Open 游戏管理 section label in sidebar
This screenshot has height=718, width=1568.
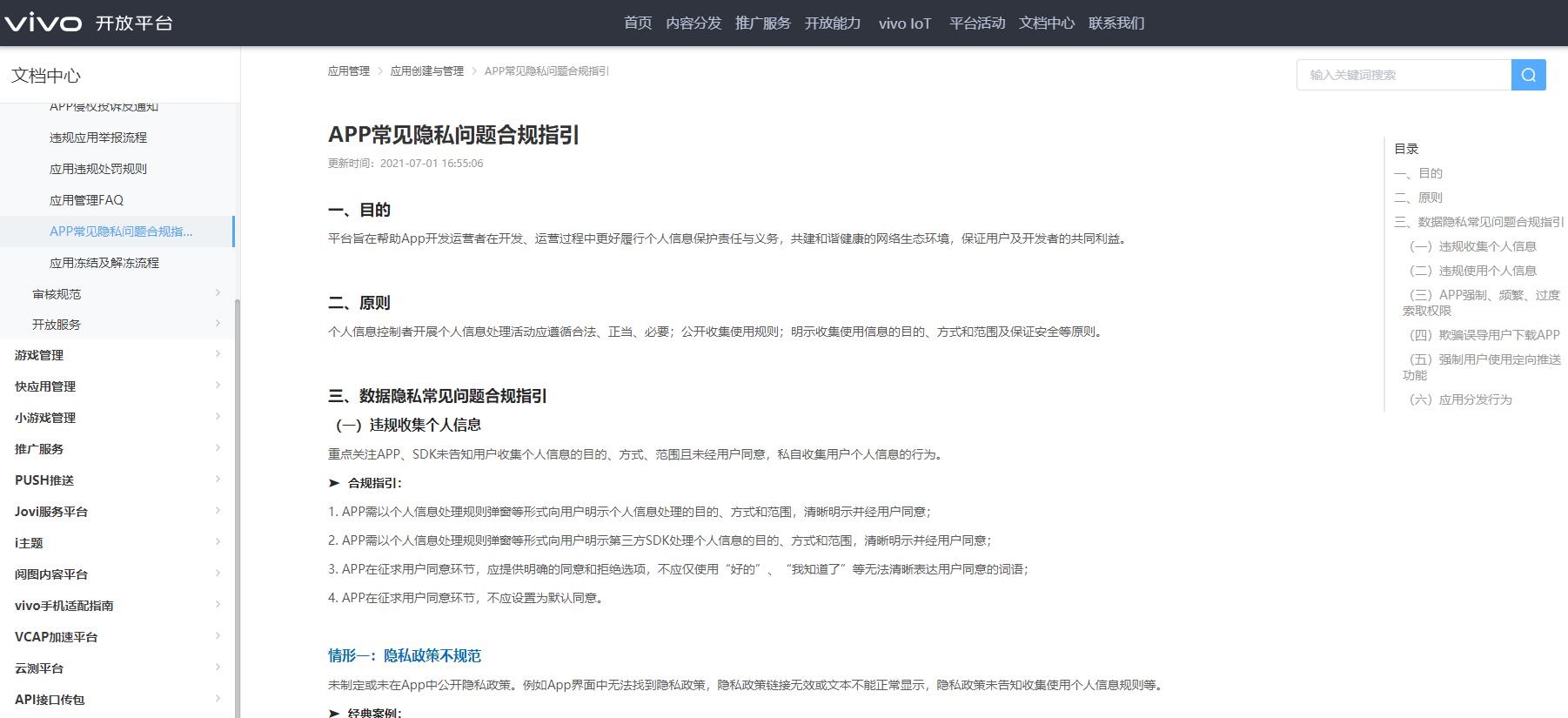(x=39, y=355)
